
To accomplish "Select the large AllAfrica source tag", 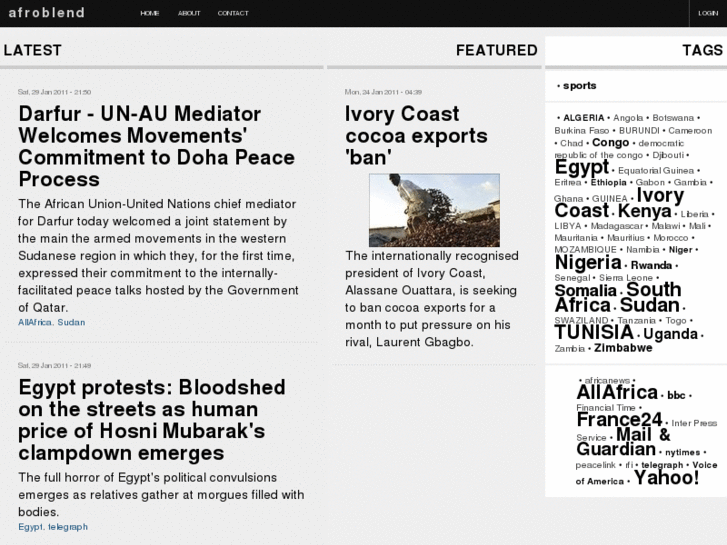I will [617, 392].
